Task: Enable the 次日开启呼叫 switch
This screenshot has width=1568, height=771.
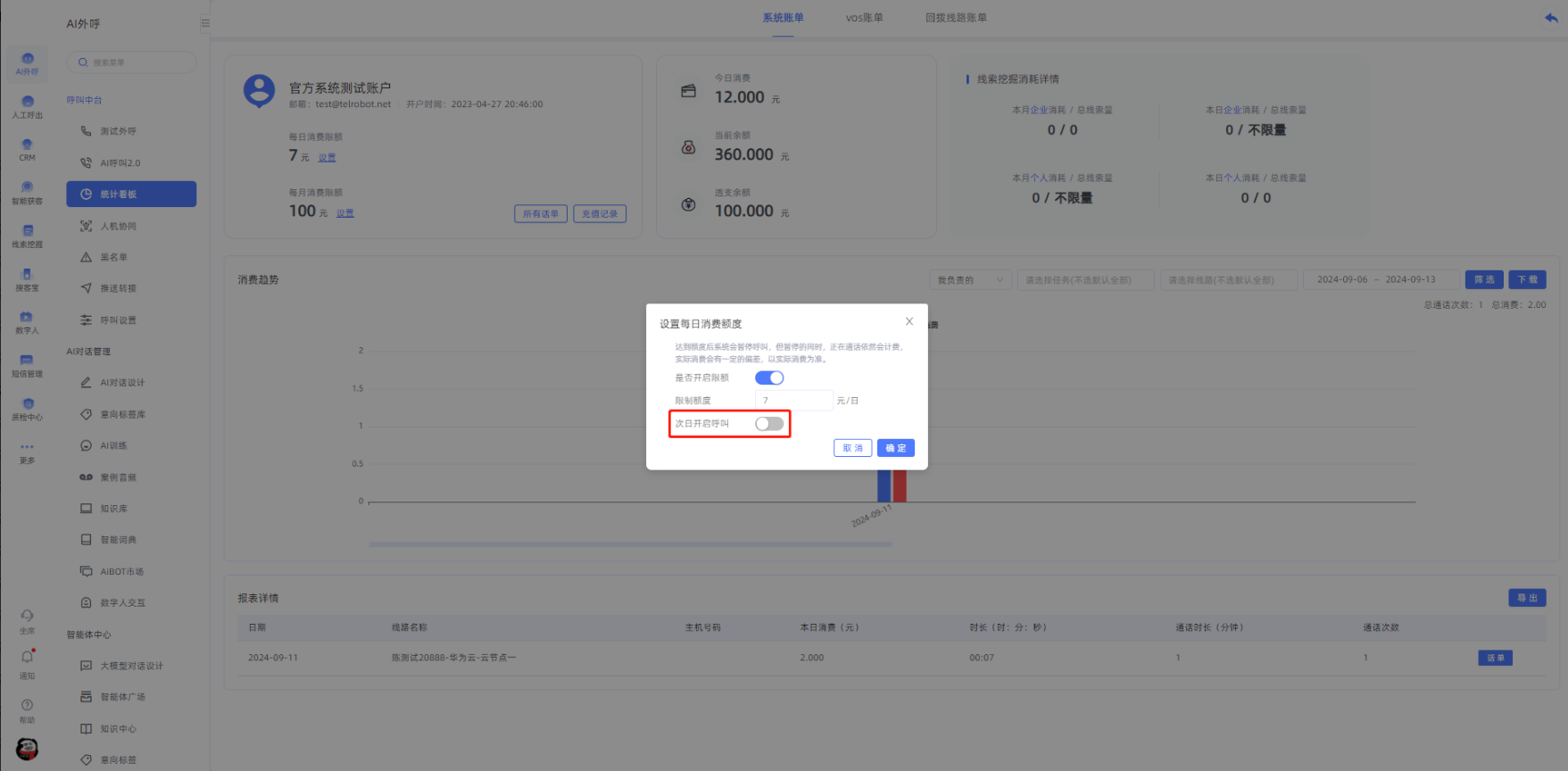Action: (769, 424)
